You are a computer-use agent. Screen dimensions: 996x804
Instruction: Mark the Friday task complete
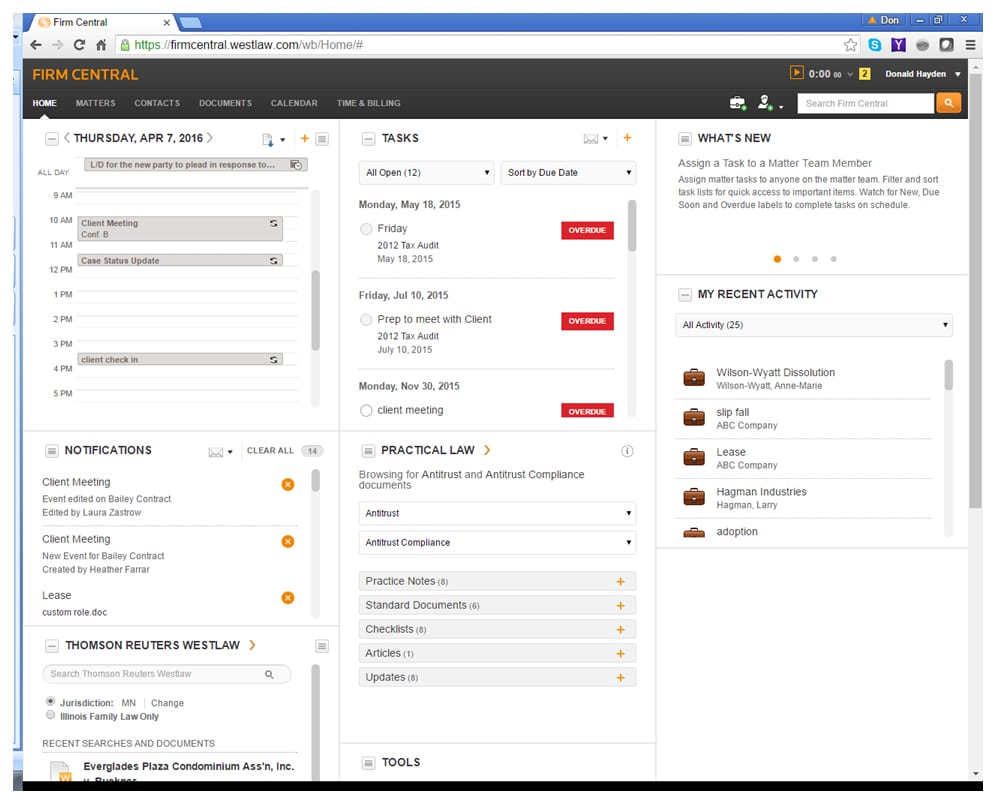pos(366,229)
